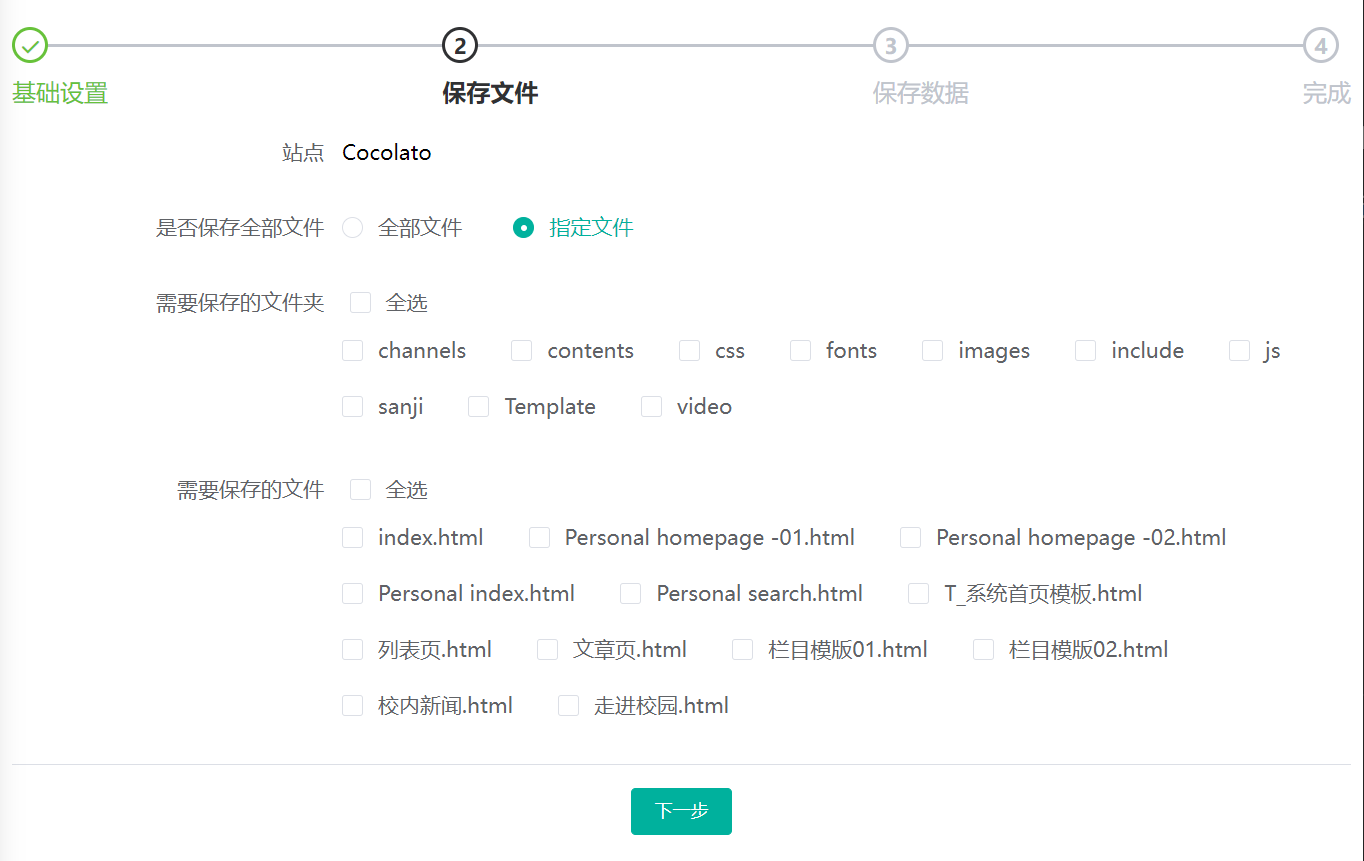Click the step 4 circle icon

pos(1322,45)
